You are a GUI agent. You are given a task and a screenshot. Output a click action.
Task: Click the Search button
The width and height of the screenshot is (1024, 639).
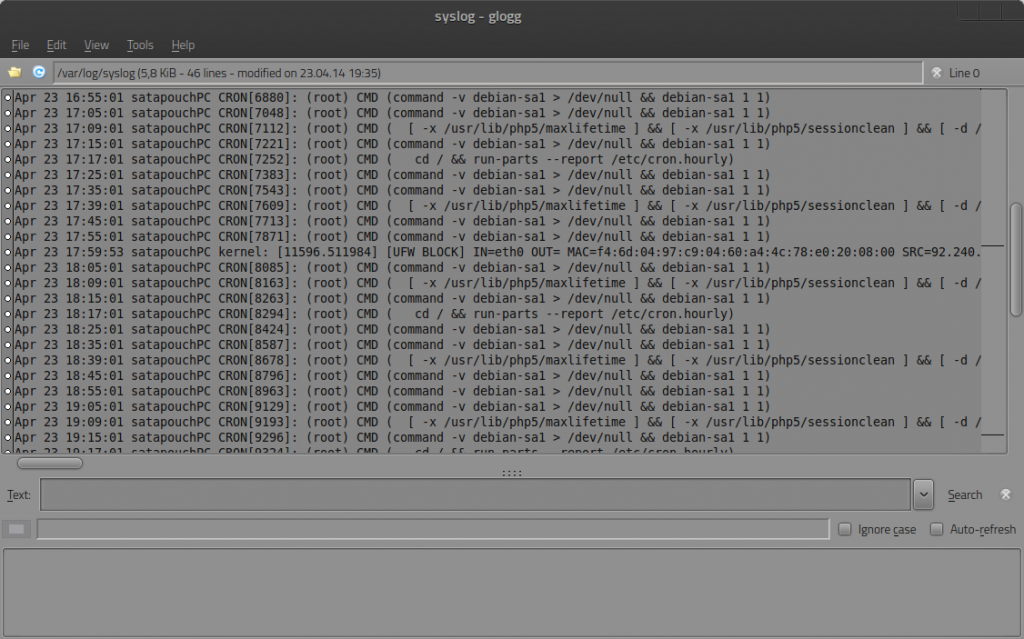click(965, 495)
